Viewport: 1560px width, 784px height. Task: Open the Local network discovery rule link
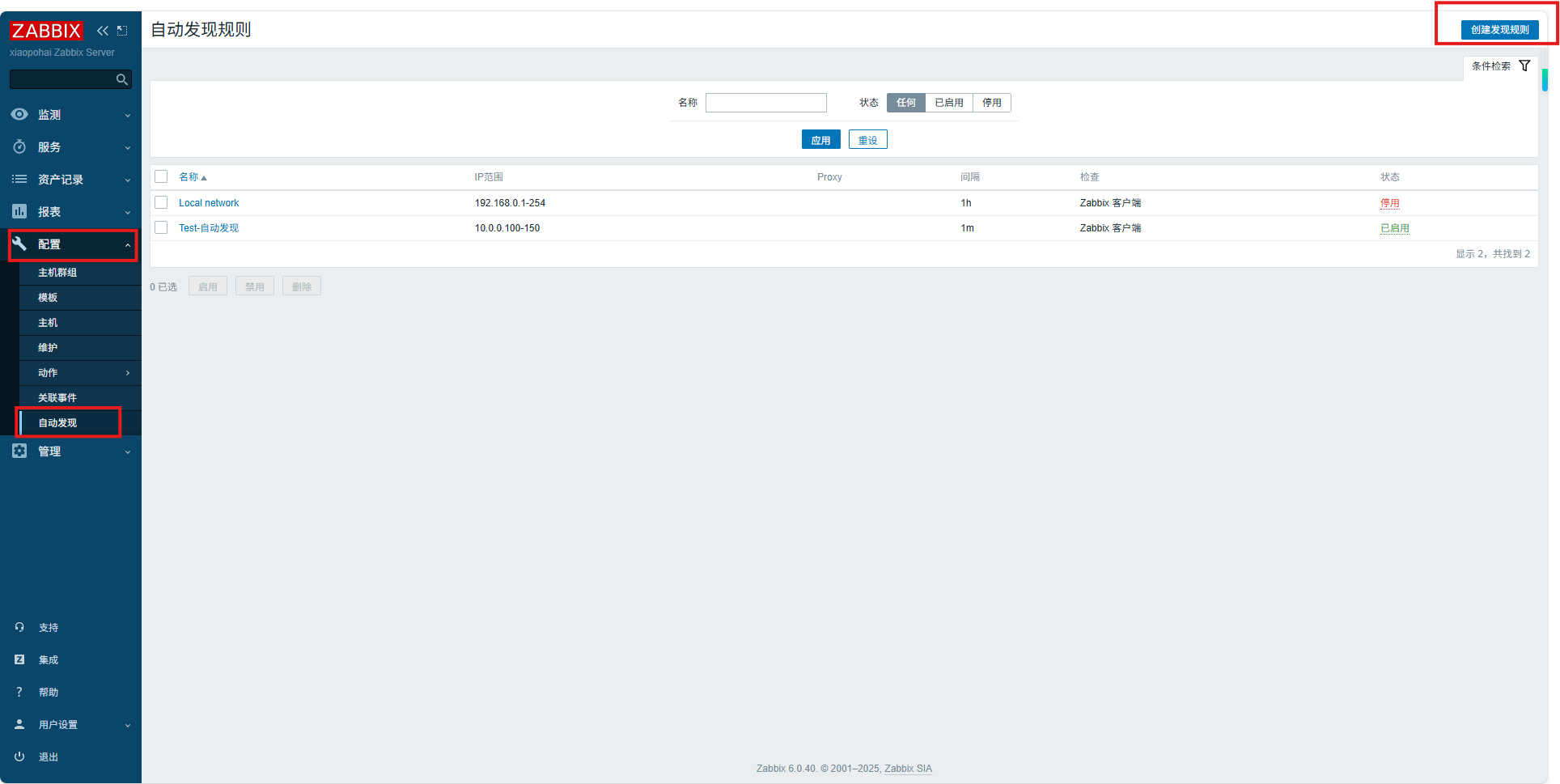209,202
